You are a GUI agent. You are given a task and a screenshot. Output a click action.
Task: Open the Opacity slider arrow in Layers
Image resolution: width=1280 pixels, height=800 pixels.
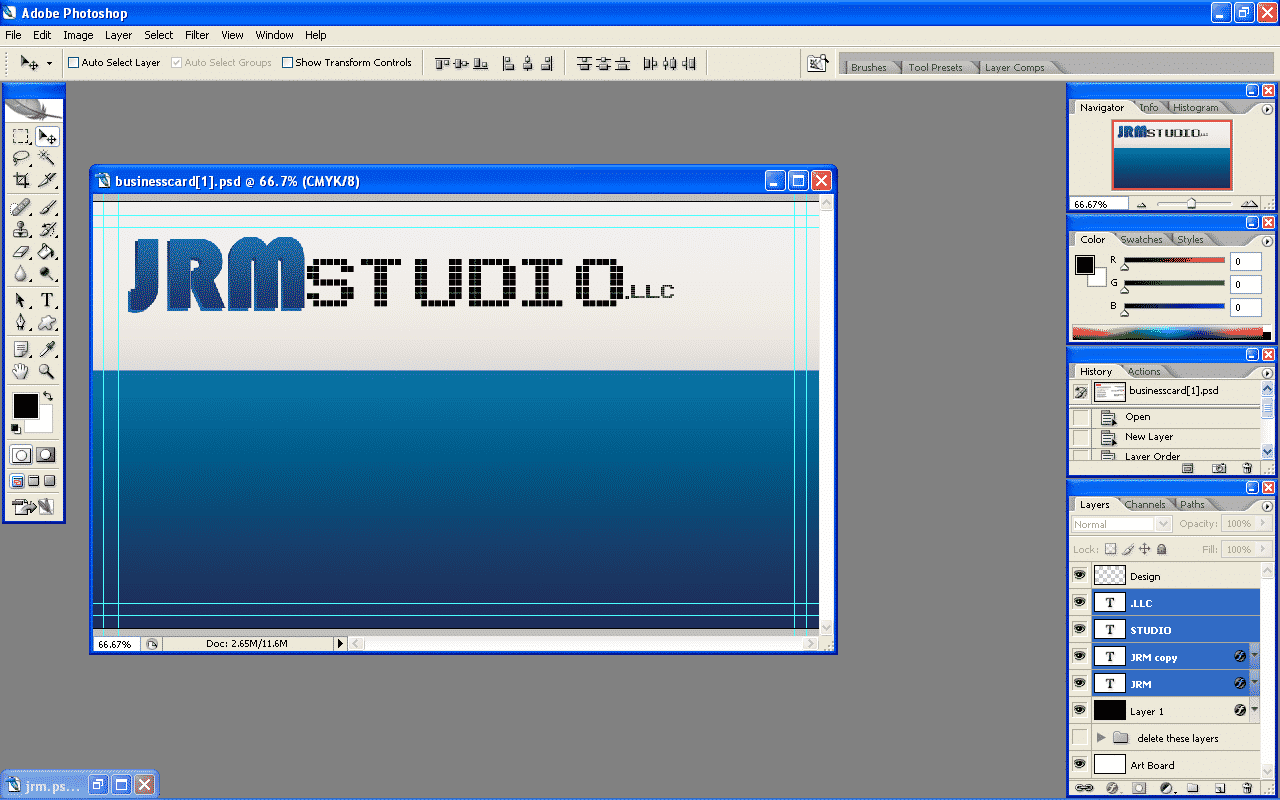[x=1263, y=524]
